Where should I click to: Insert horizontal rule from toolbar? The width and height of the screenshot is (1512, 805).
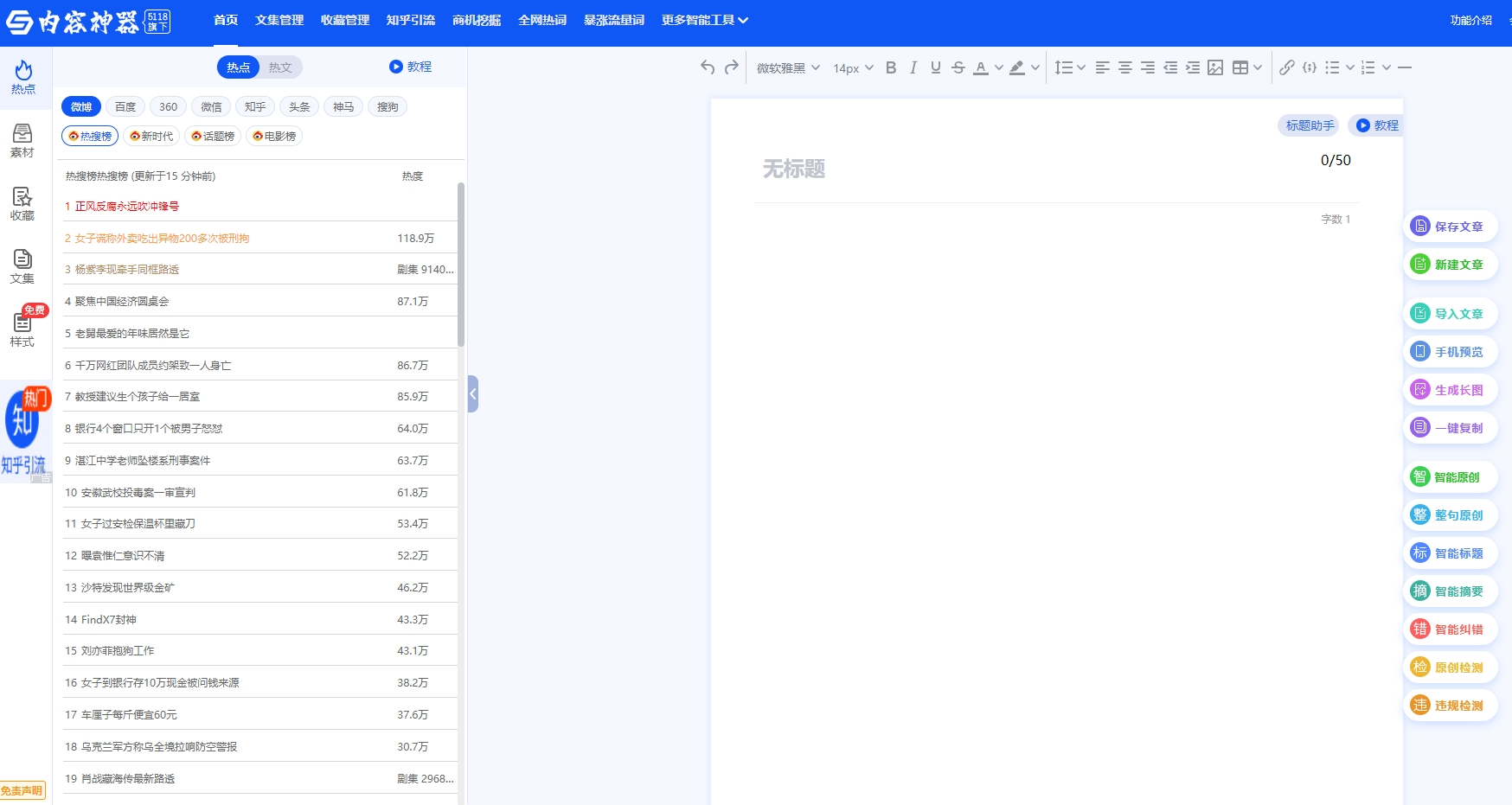(1405, 67)
